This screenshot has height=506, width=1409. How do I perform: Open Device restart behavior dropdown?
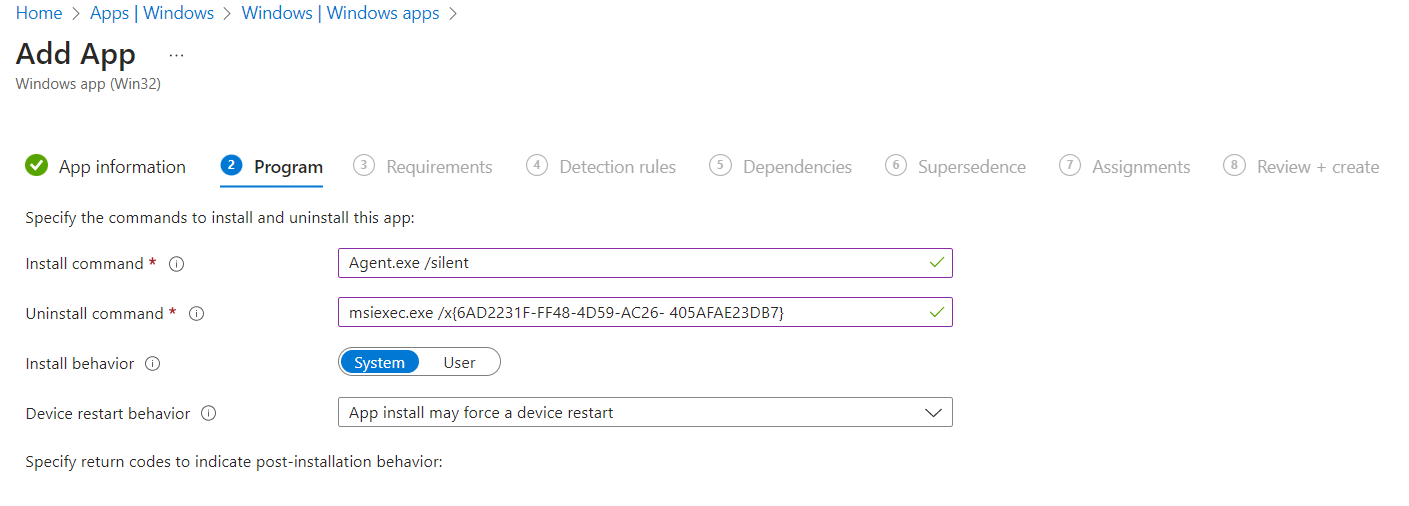coord(644,413)
